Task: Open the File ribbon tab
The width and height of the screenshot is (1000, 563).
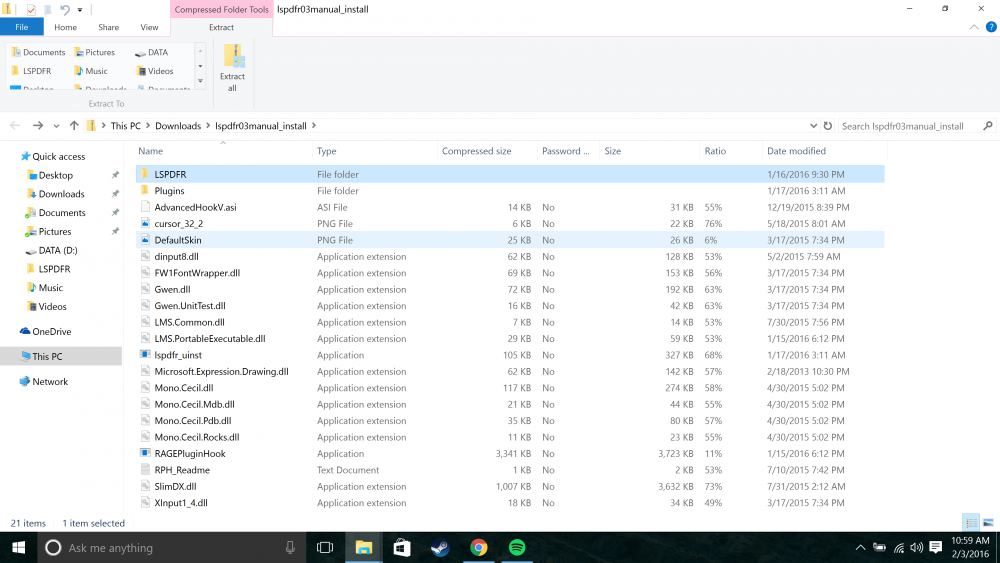Action: click(x=22, y=27)
